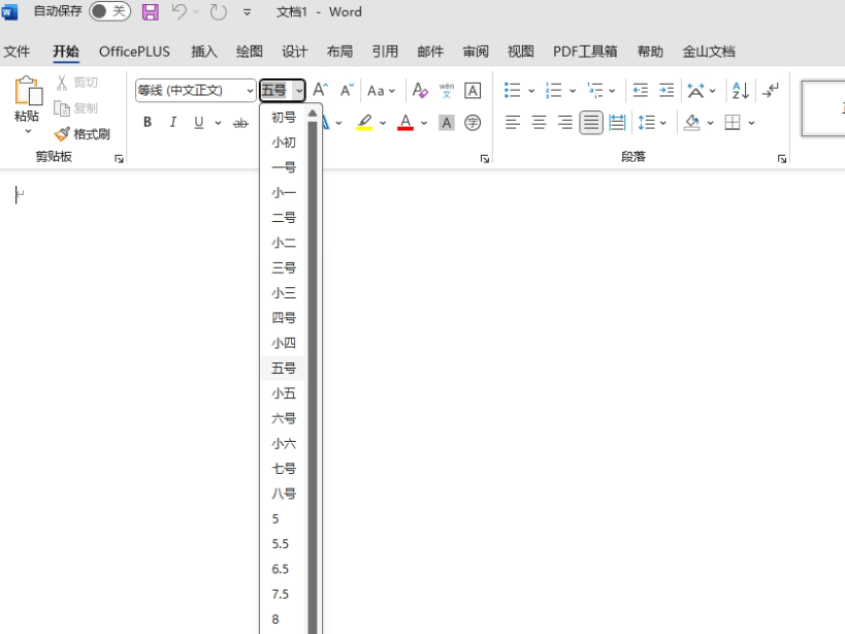845x634 pixels.
Task: Click the Cut scissors icon
Action: click(x=62, y=82)
